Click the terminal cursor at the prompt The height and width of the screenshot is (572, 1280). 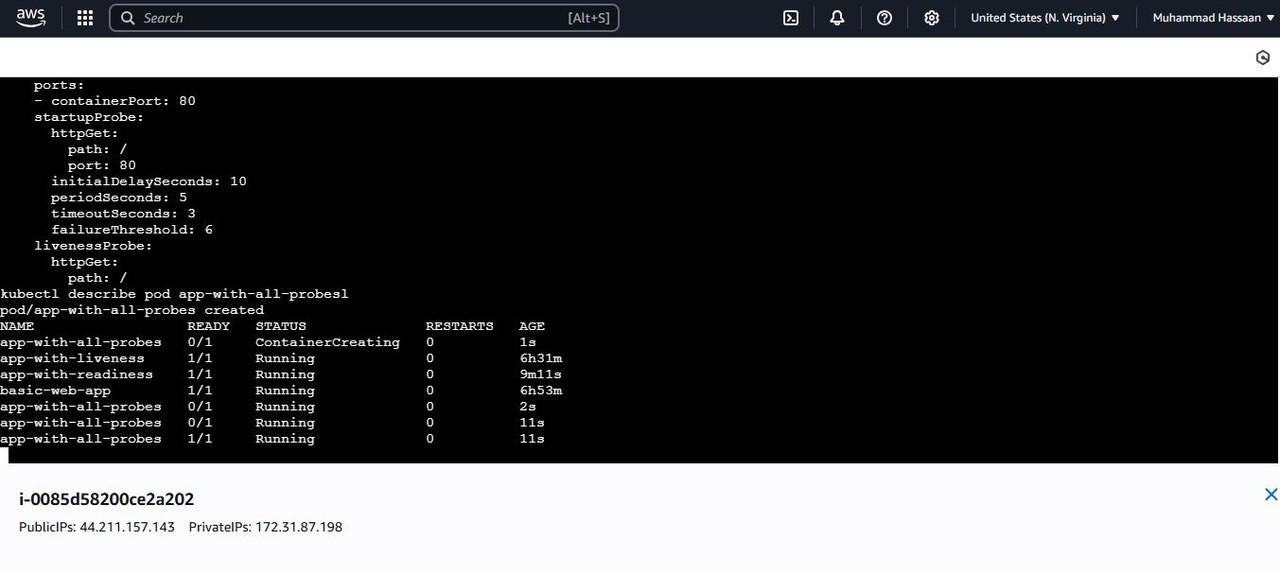[4, 455]
